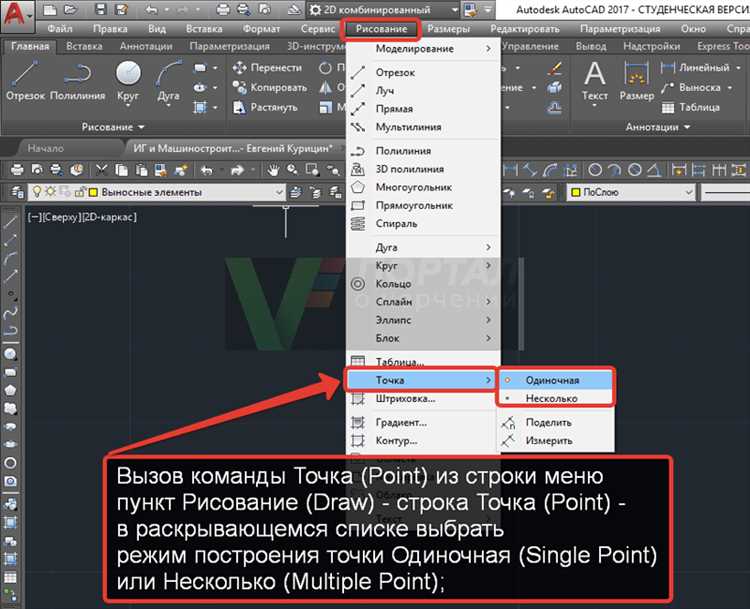
Task: Open the ПоСлою color dropdown
Action: (x=630, y=192)
